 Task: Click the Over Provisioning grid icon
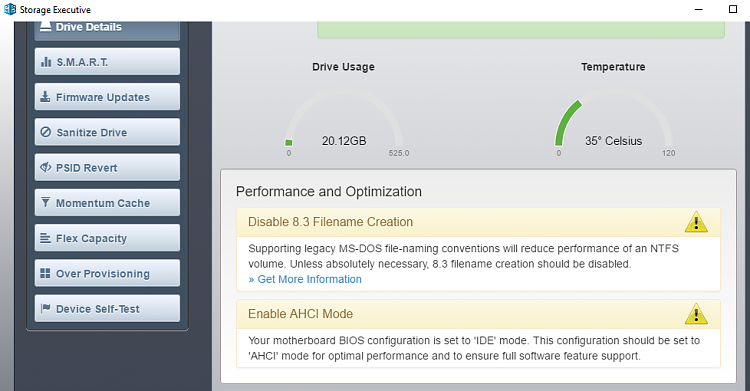(45, 273)
